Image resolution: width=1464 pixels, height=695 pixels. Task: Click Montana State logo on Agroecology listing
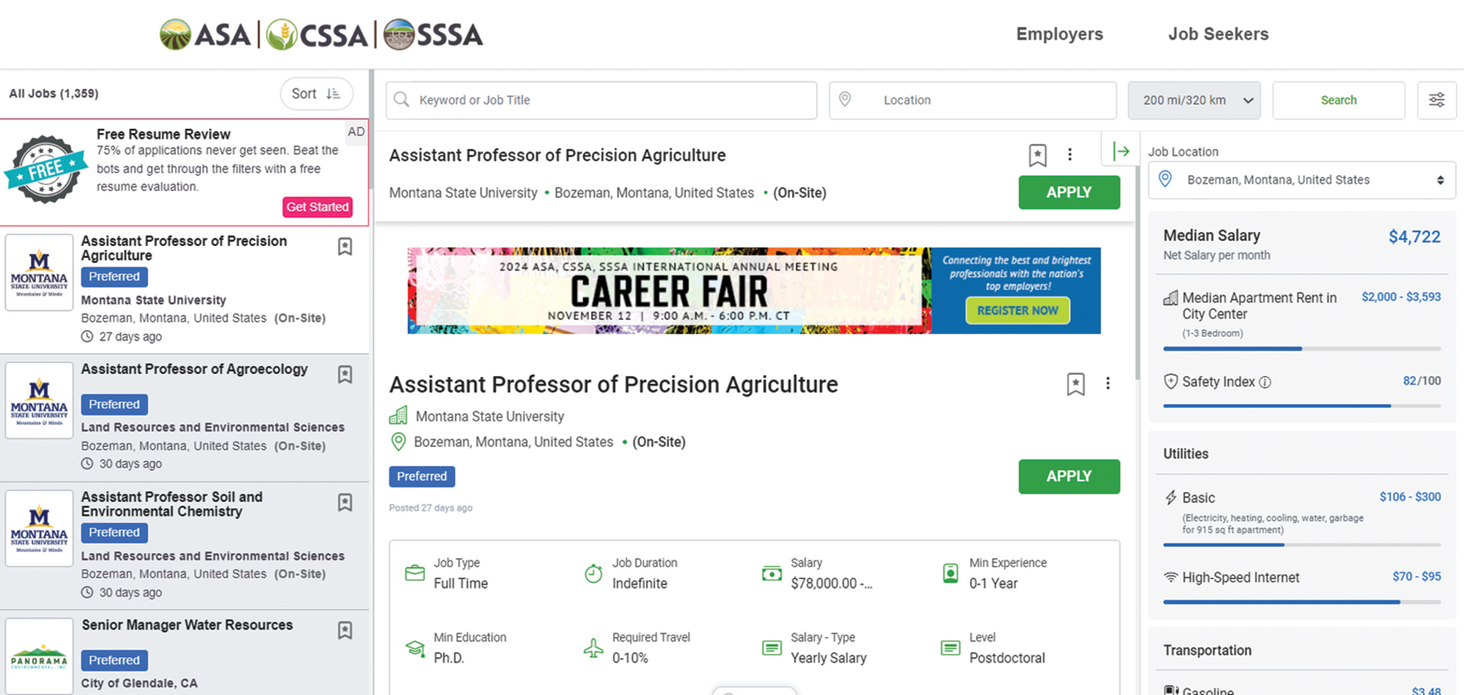point(39,400)
